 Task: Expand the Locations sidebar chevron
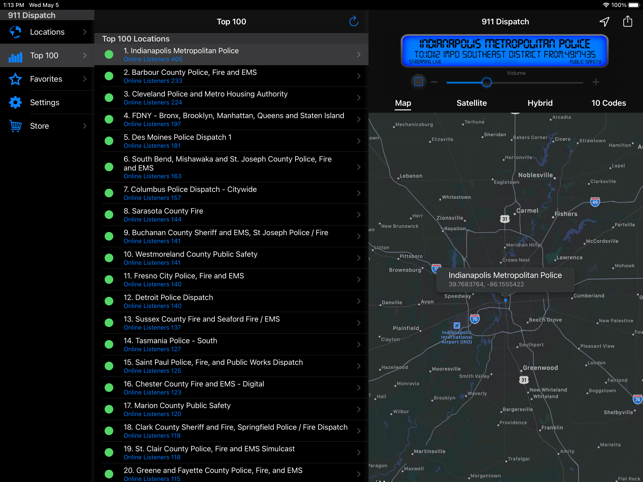point(84,32)
